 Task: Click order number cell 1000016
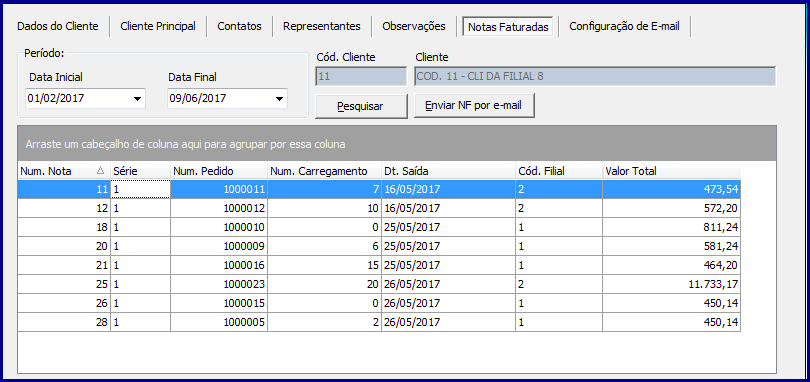click(219, 266)
